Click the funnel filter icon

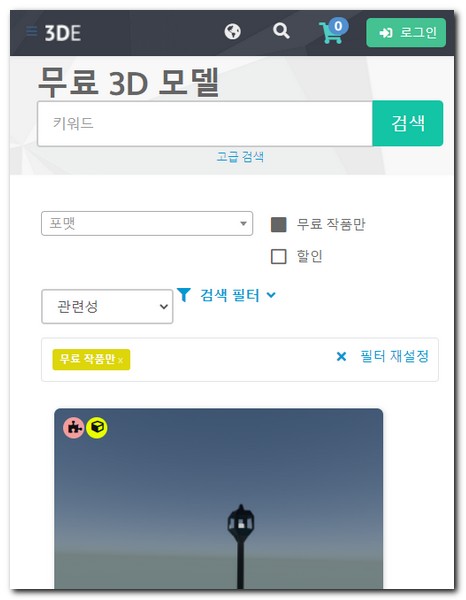(184, 295)
